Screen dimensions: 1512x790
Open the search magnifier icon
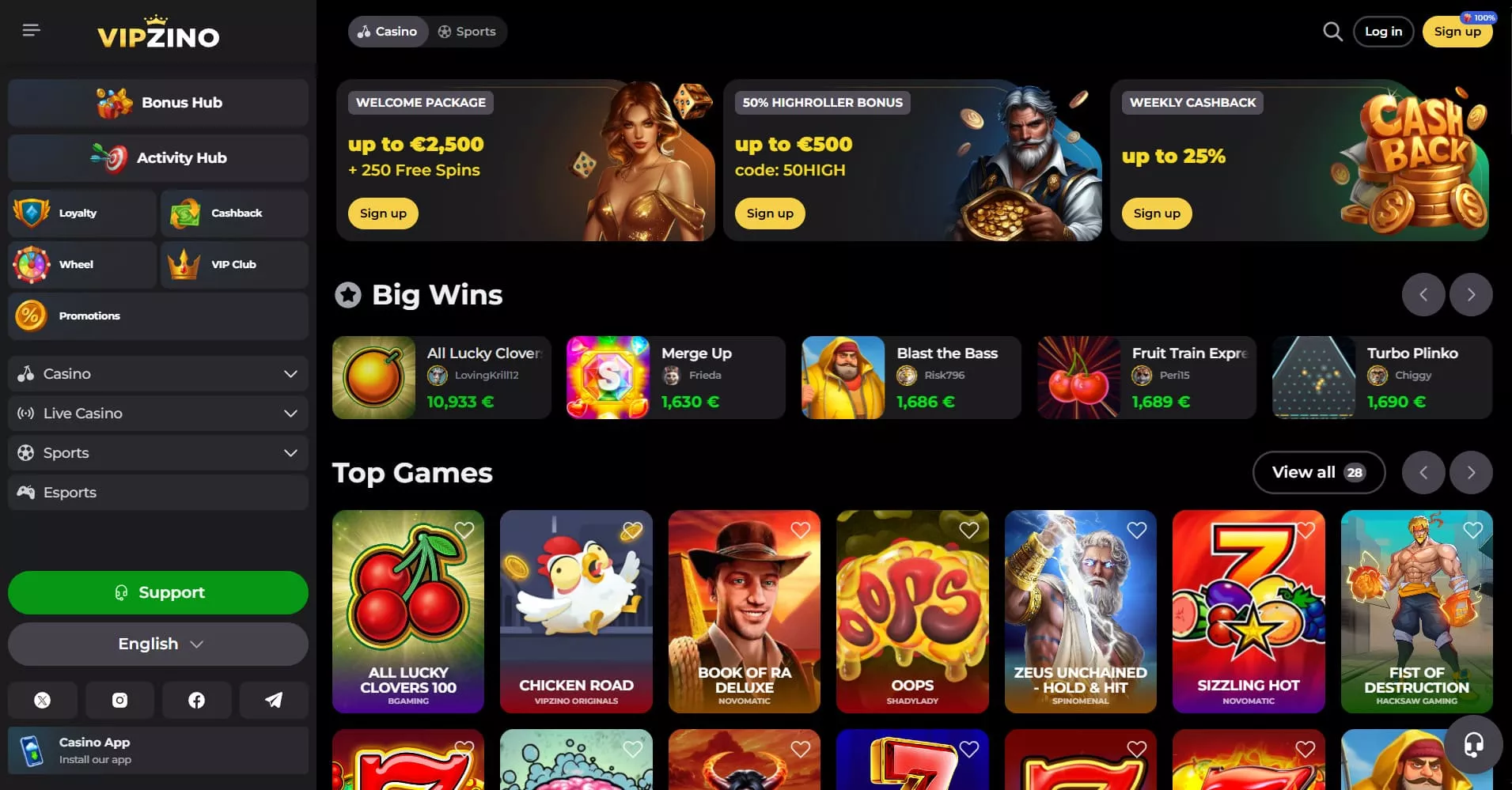pyautogui.click(x=1332, y=32)
